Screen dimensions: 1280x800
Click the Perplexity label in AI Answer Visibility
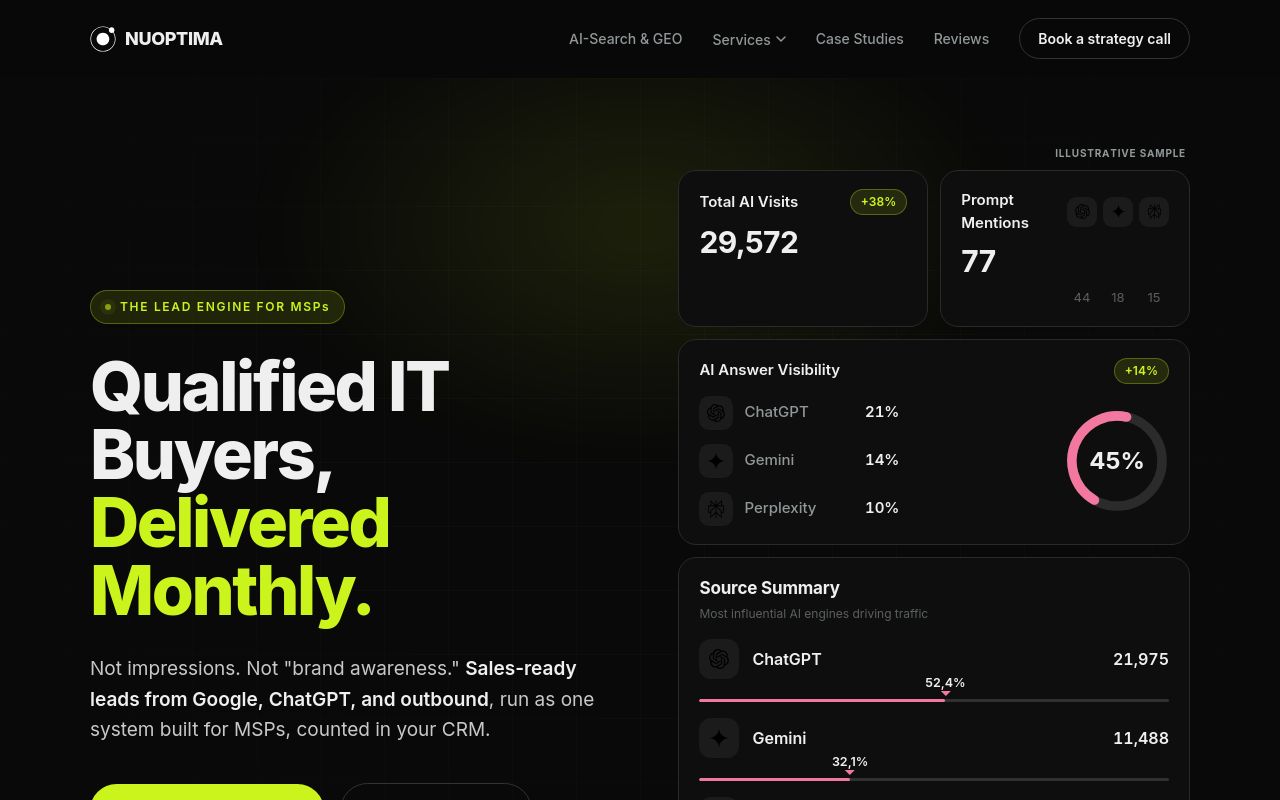click(780, 508)
